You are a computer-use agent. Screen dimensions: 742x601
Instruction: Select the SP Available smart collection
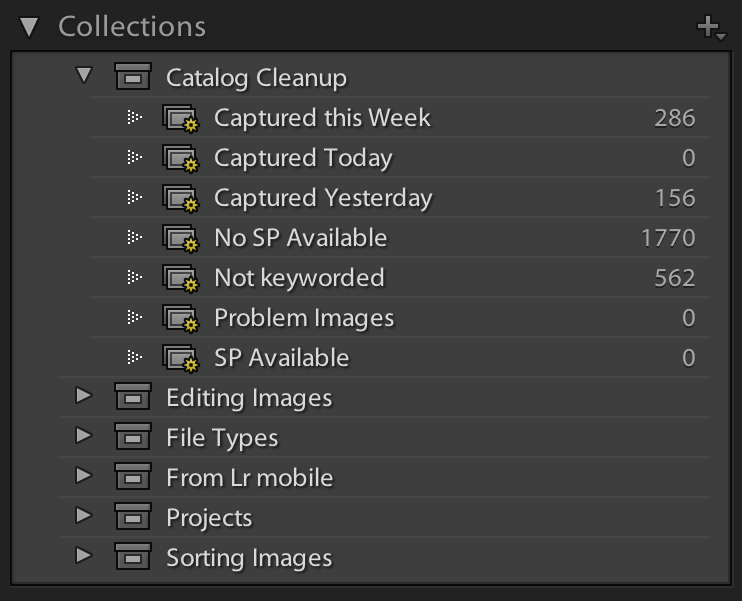pyautogui.click(x=281, y=358)
